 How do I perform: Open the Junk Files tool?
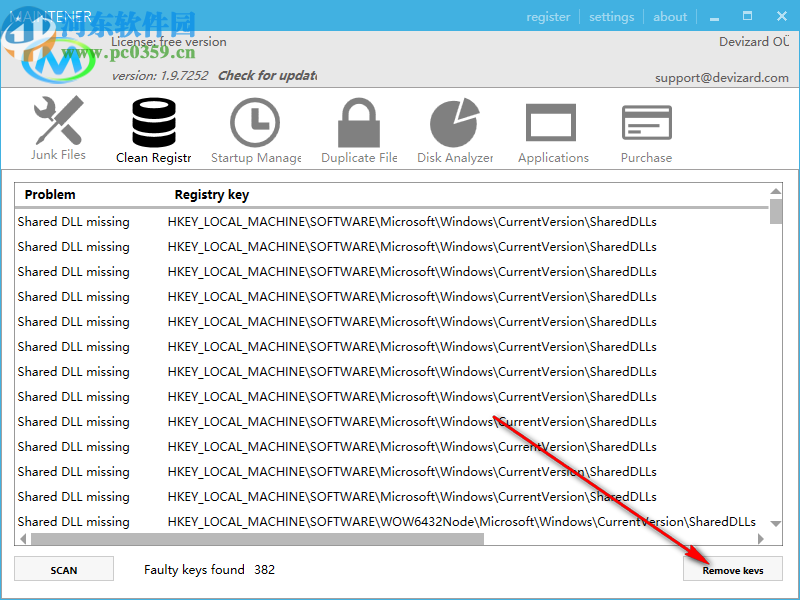tap(58, 128)
